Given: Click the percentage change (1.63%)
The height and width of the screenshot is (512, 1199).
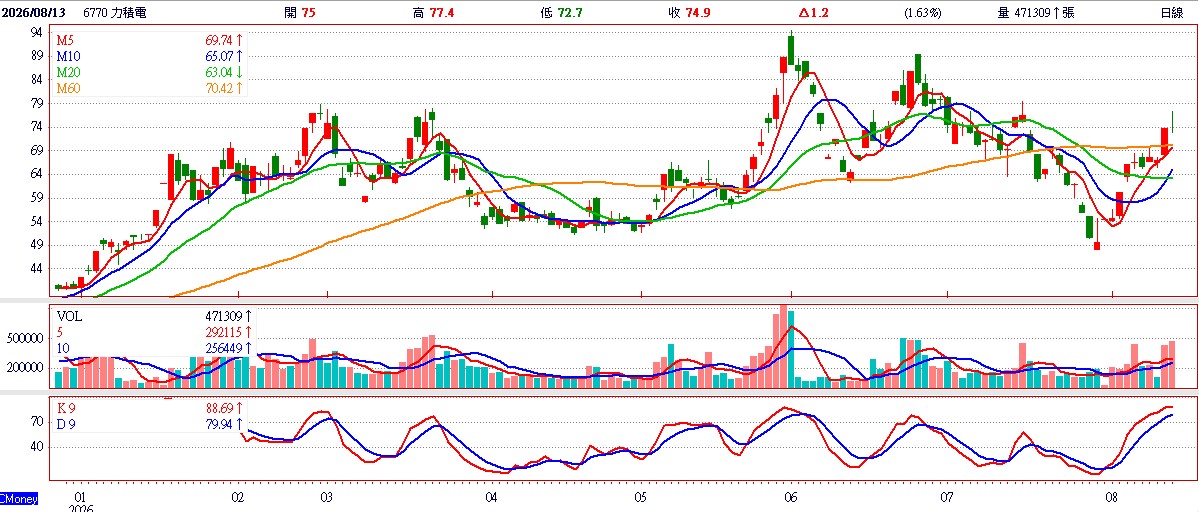Looking at the screenshot, I should click(x=923, y=13).
